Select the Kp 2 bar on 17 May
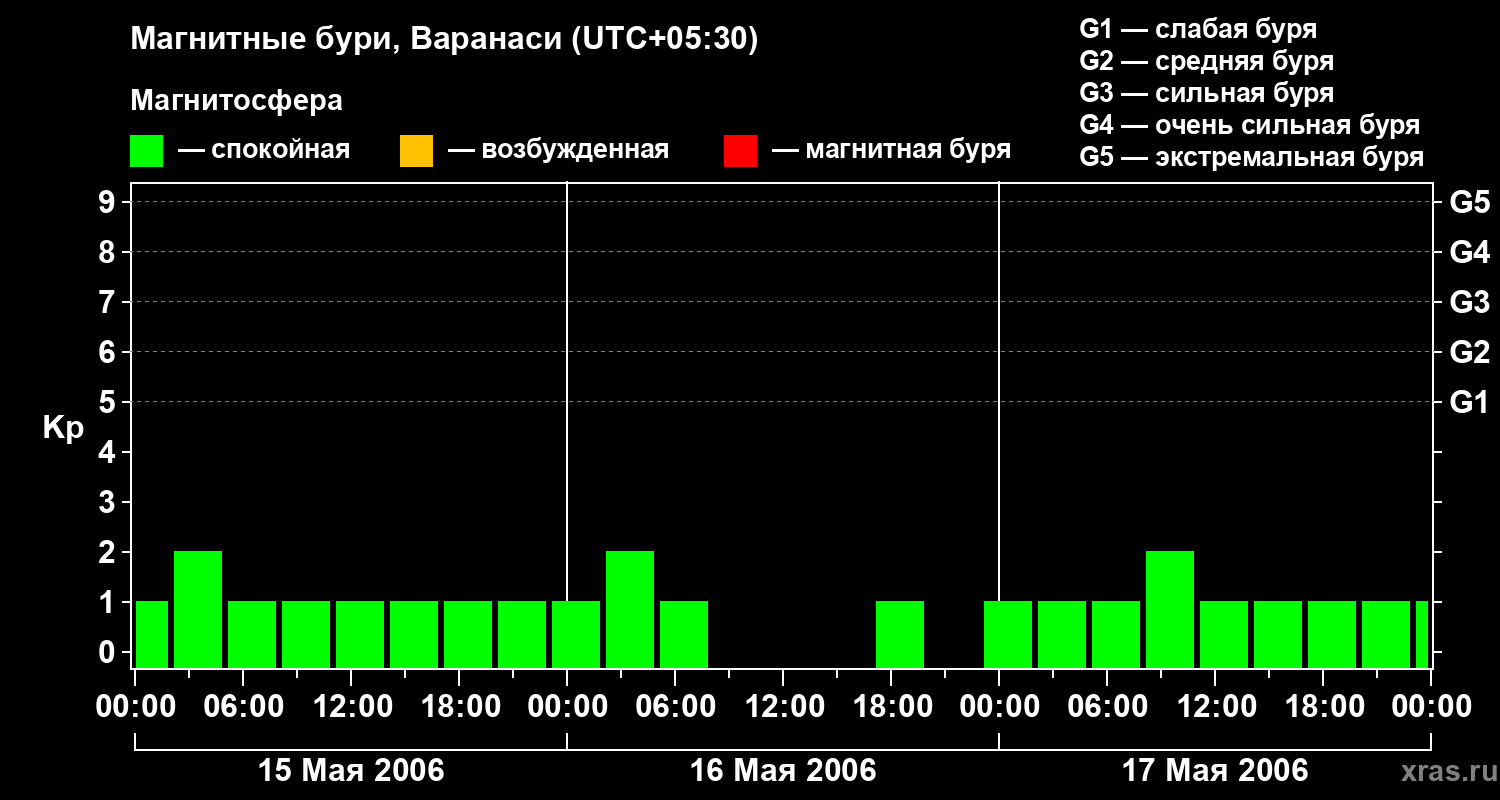 click(x=1170, y=609)
